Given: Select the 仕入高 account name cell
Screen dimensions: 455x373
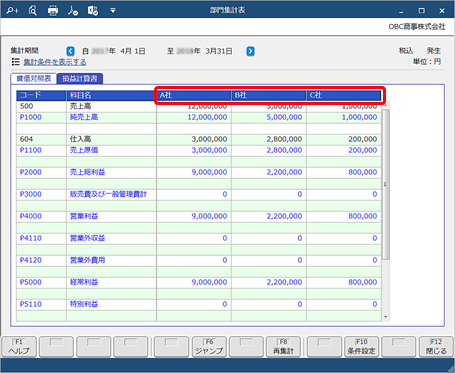Looking at the screenshot, I should [x=111, y=139].
